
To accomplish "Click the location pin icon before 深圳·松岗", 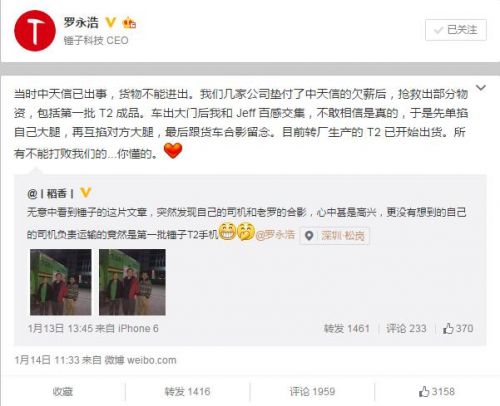I will [309, 236].
